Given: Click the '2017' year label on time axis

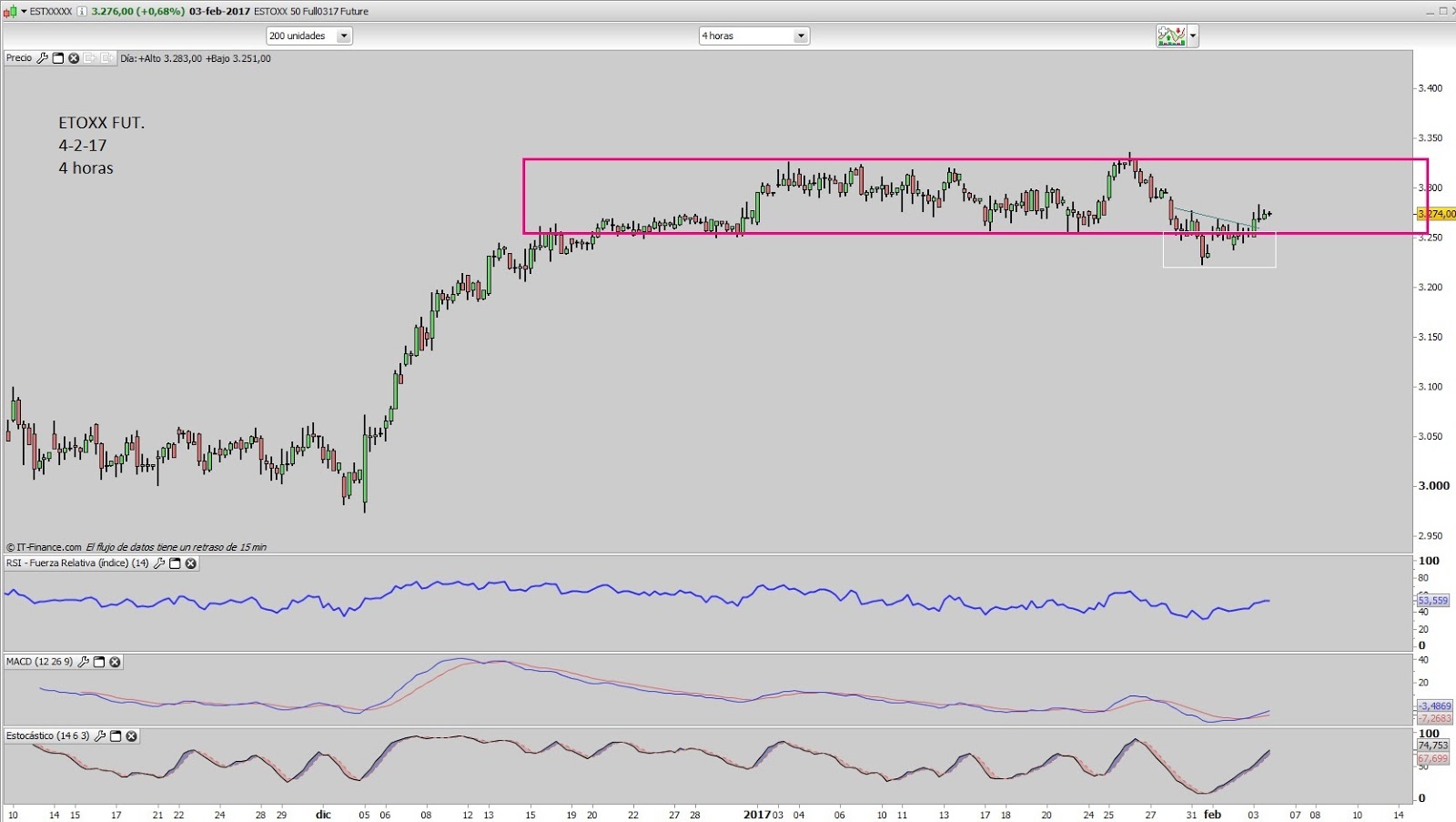Looking at the screenshot, I should click(757, 815).
